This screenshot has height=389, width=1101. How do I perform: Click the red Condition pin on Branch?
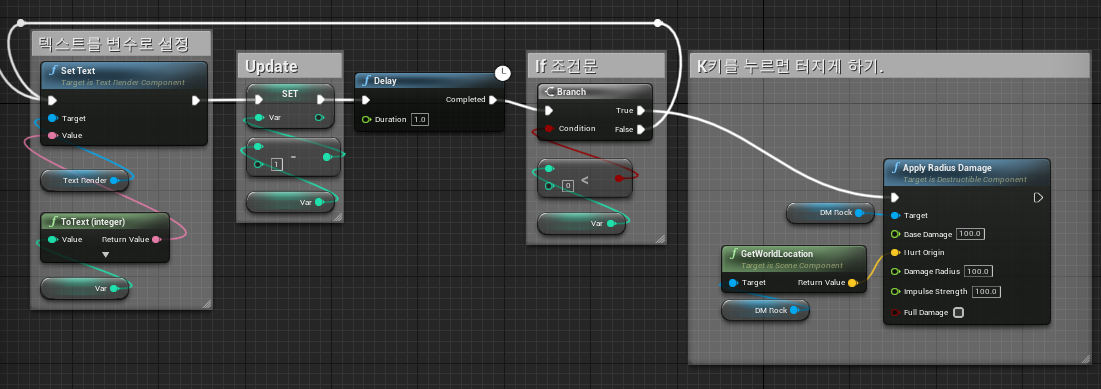pos(550,128)
